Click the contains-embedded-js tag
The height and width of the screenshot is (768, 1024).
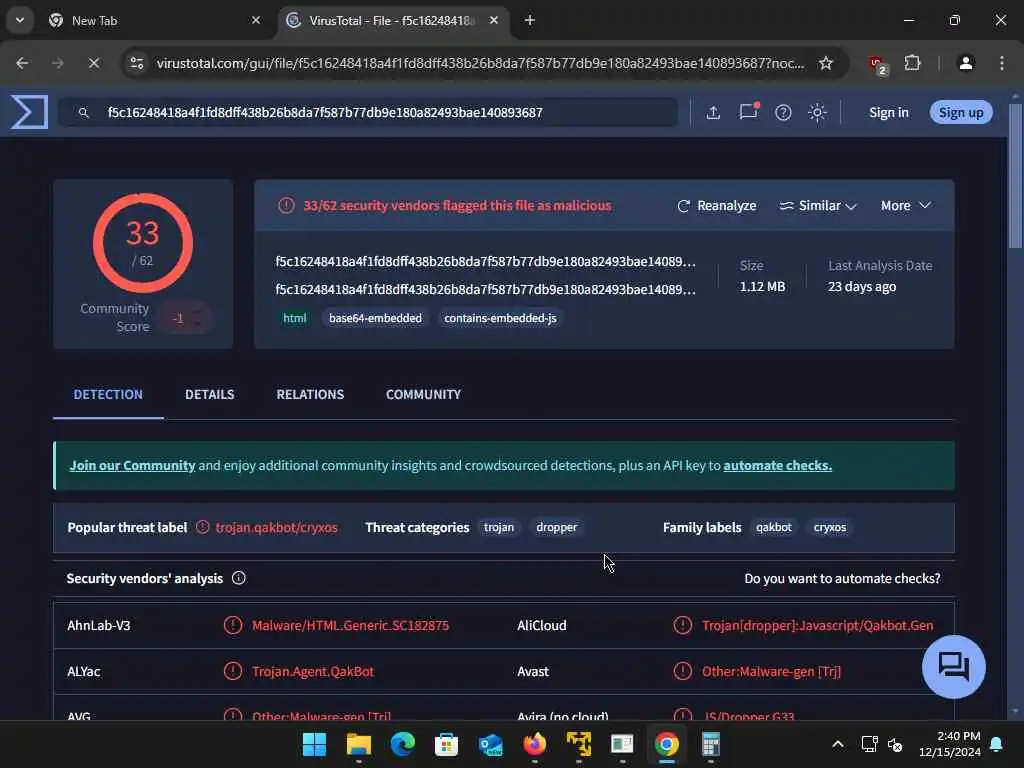[500, 318]
